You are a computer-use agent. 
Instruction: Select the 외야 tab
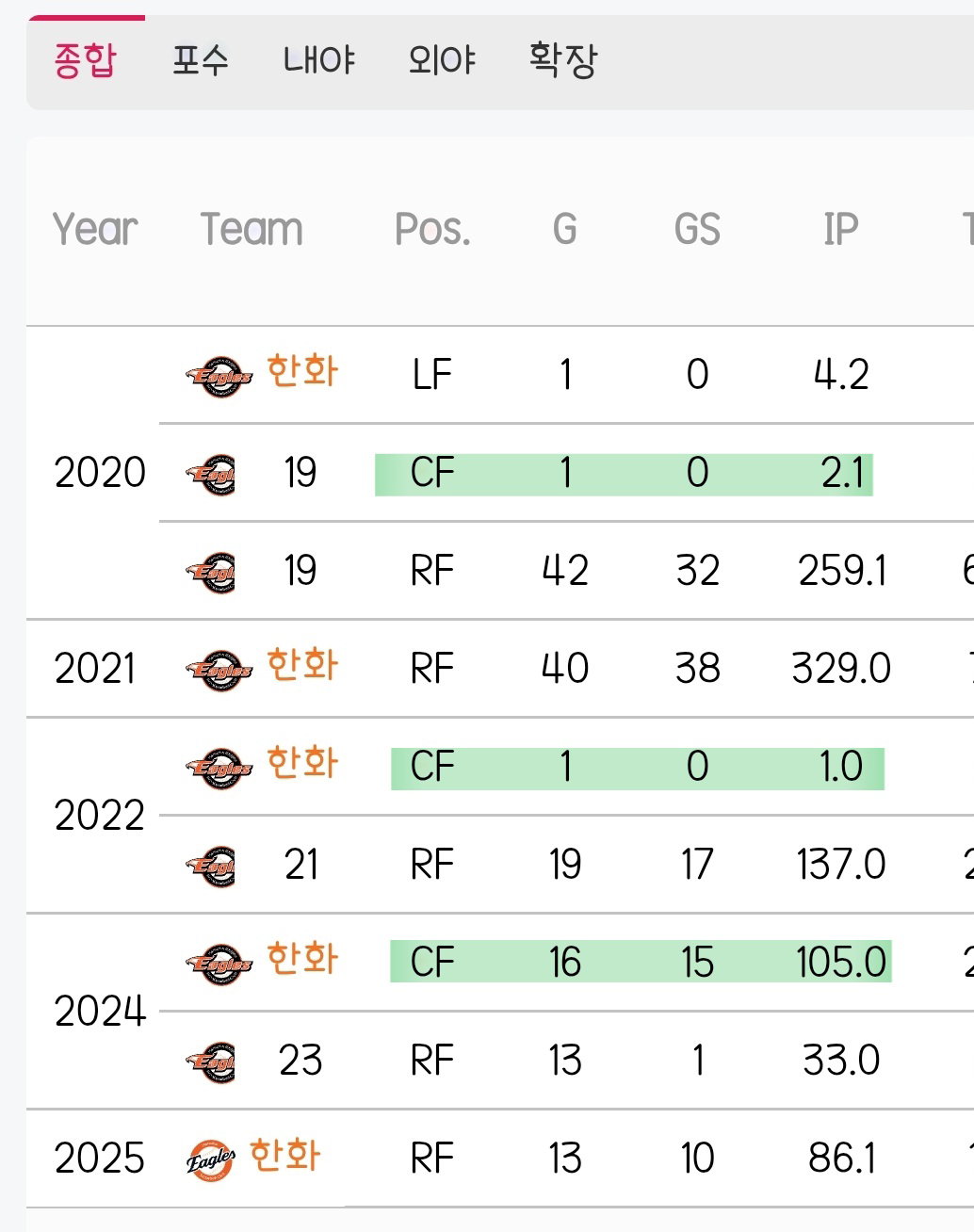tap(442, 61)
